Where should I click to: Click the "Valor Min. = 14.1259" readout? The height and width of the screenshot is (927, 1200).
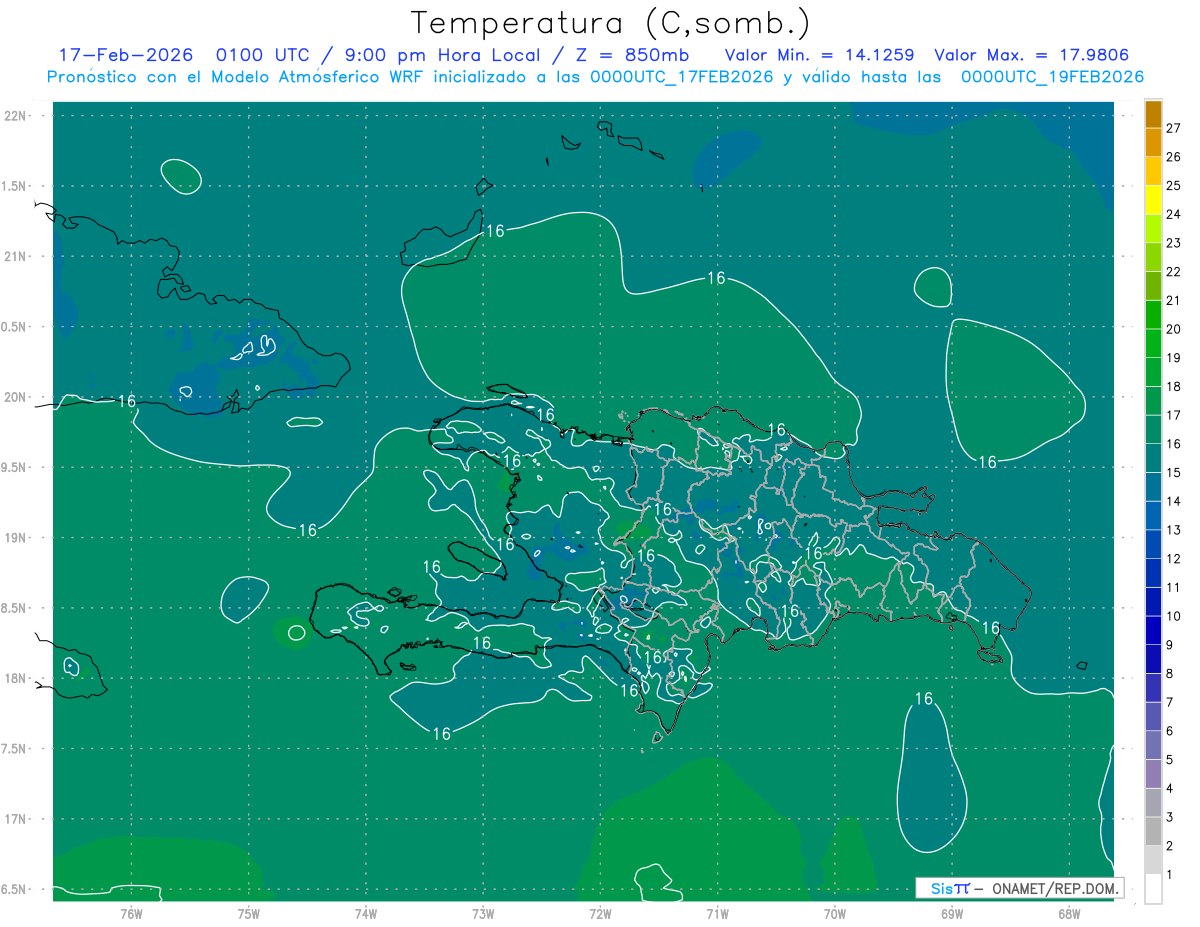click(819, 55)
